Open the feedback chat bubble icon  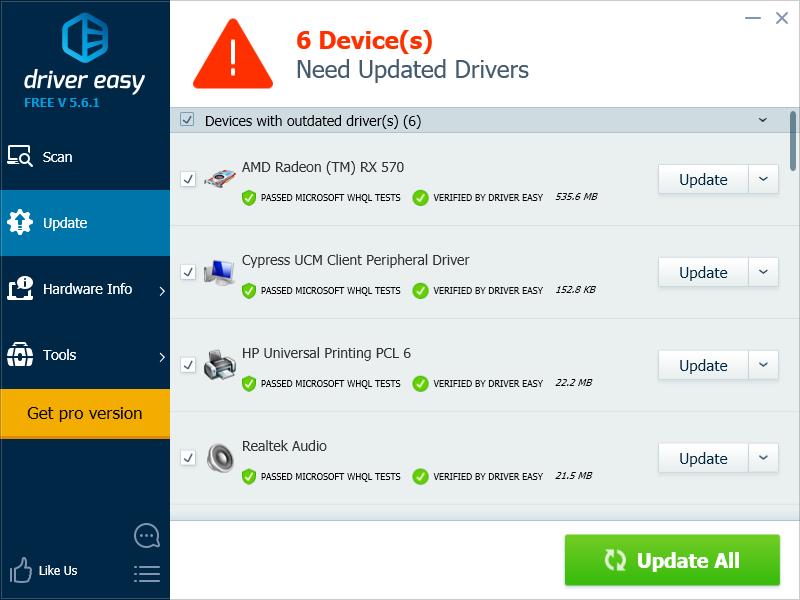pyautogui.click(x=147, y=536)
